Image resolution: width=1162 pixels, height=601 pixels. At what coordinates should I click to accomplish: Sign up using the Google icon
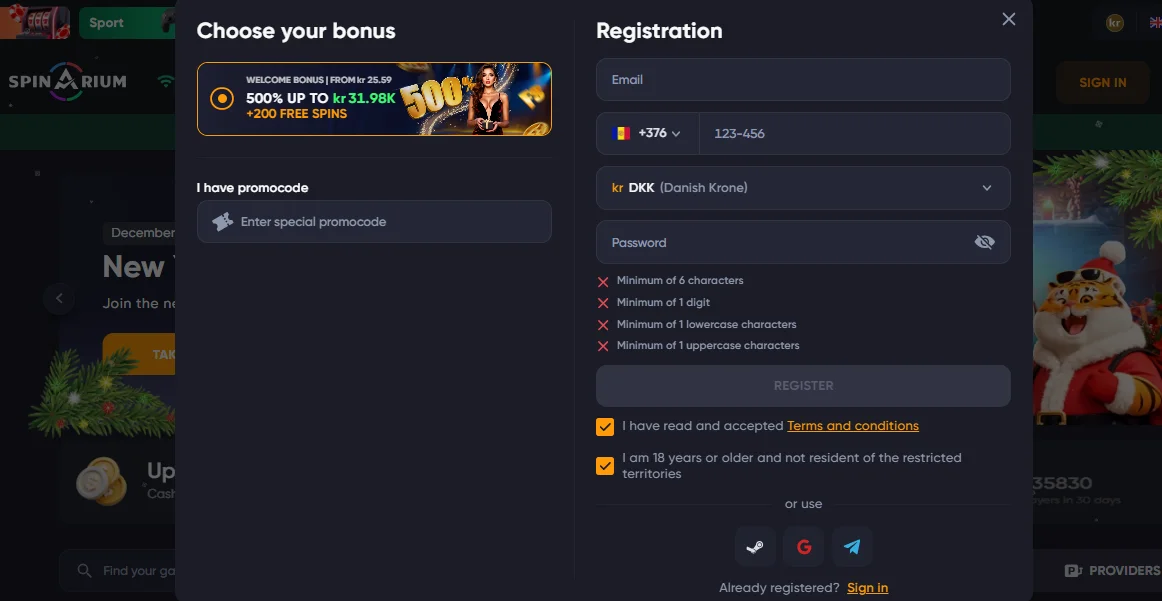coord(803,546)
